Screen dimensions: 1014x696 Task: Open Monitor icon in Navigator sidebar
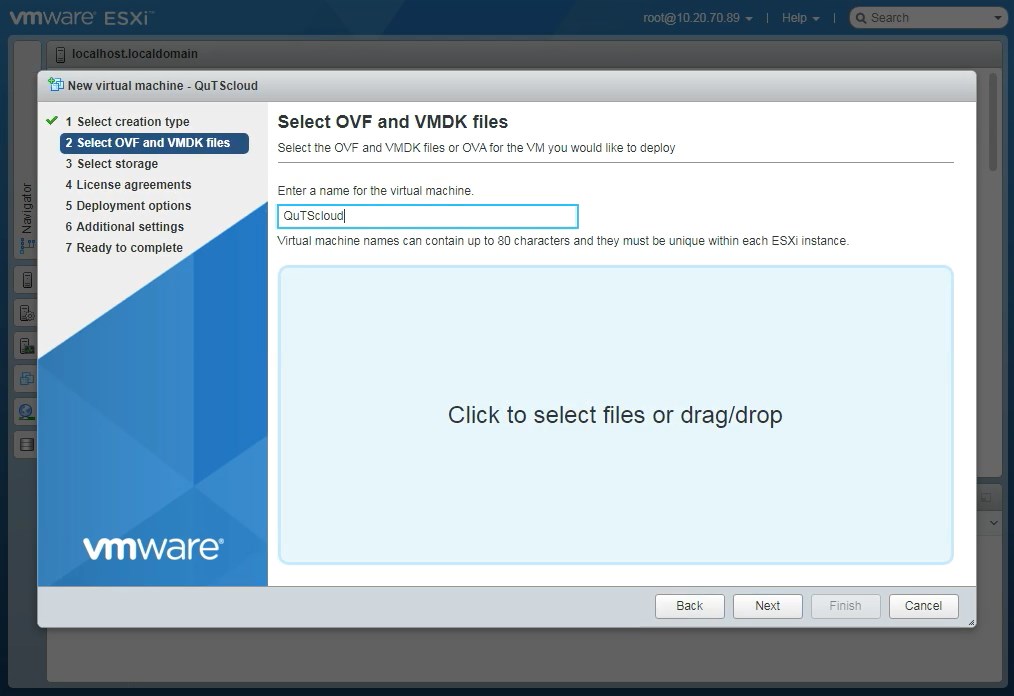[x=27, y=346]
